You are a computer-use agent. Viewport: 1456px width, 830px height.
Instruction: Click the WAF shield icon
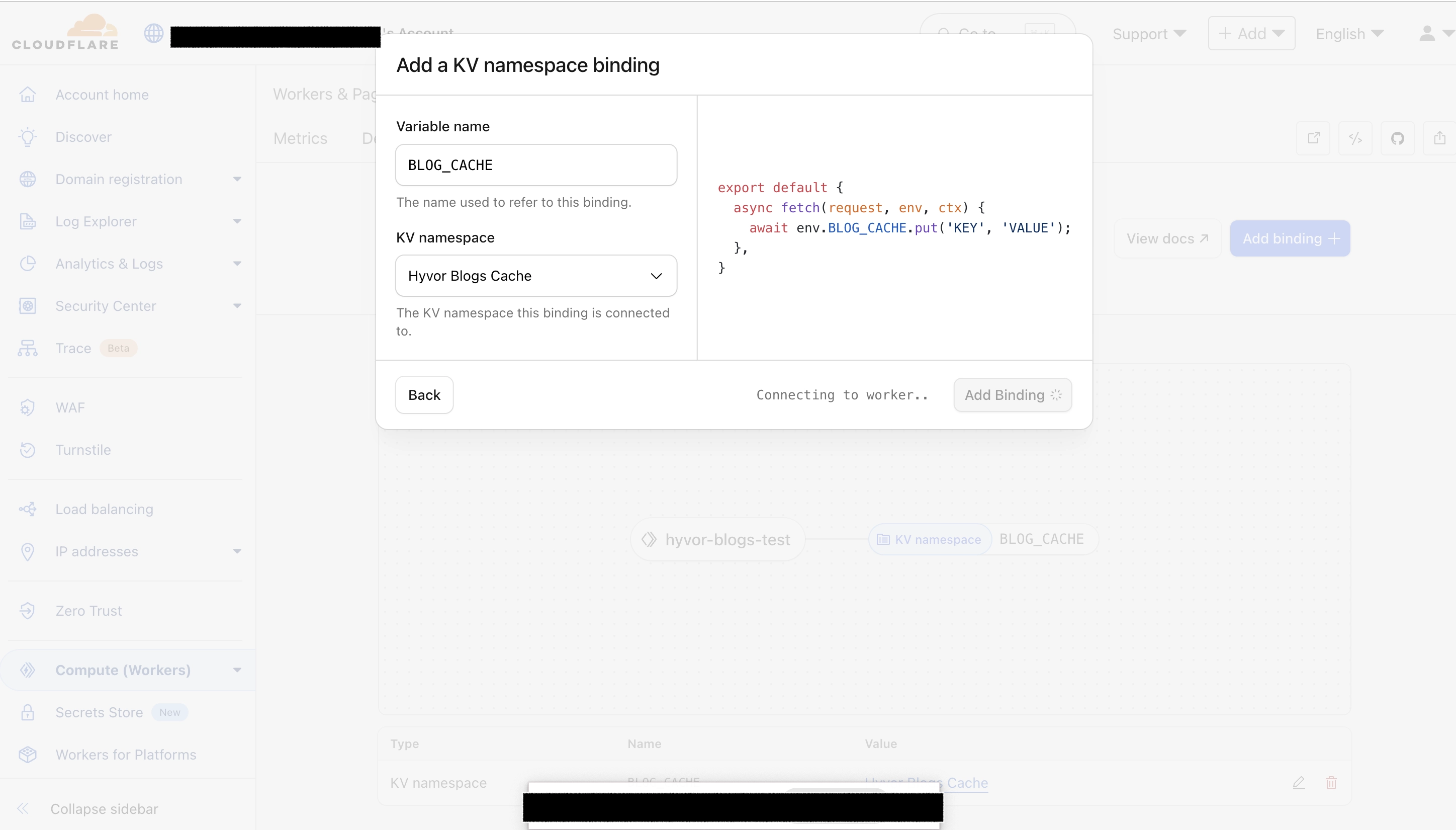[27, 407]
